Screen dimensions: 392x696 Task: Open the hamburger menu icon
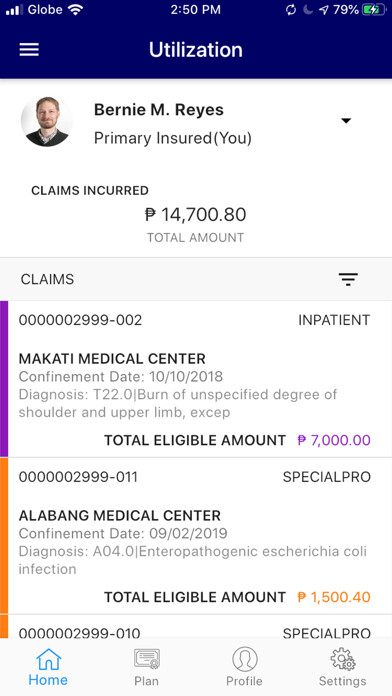pyautogui.click(x=29, y=50)
